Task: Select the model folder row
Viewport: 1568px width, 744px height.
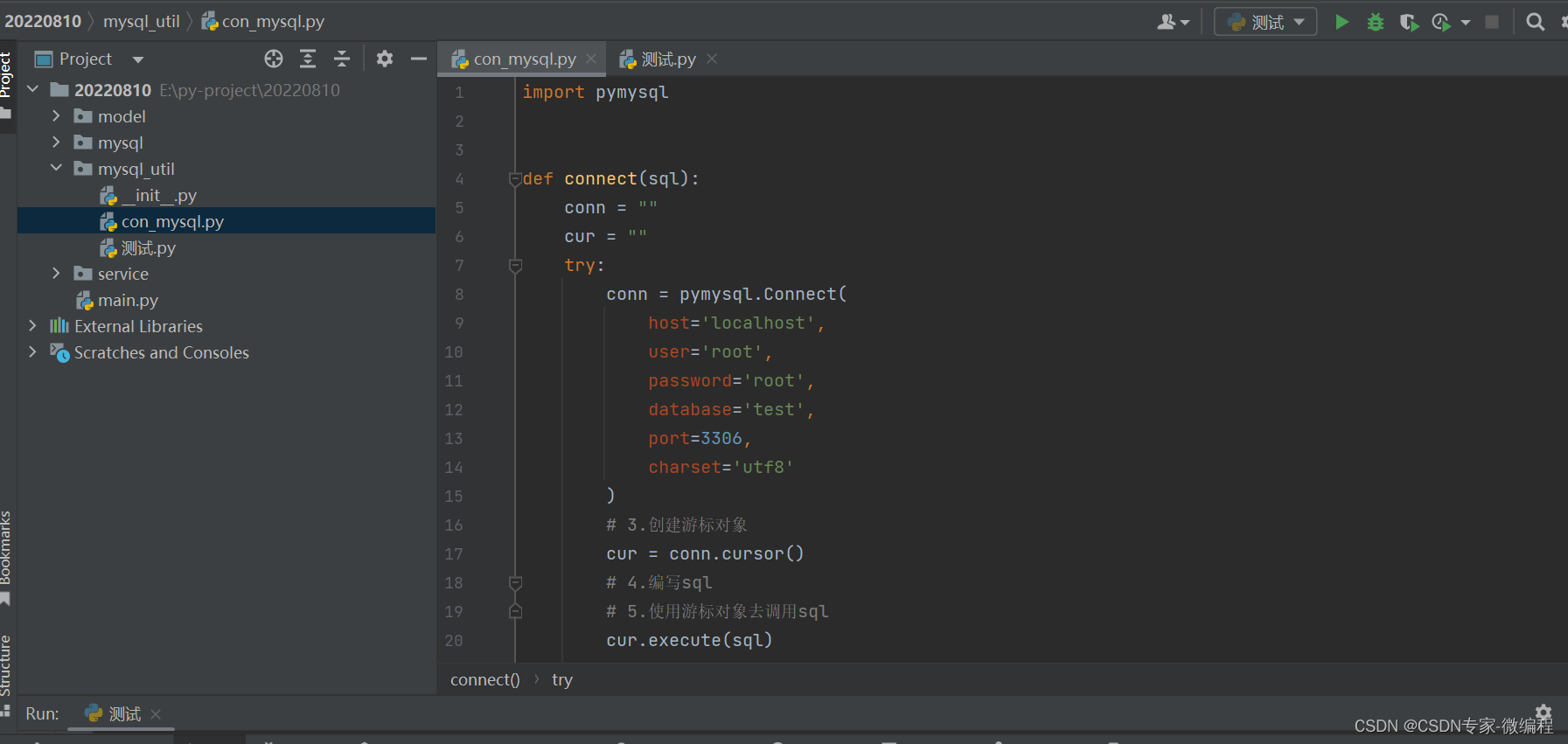Action: (x=226, y=116)
